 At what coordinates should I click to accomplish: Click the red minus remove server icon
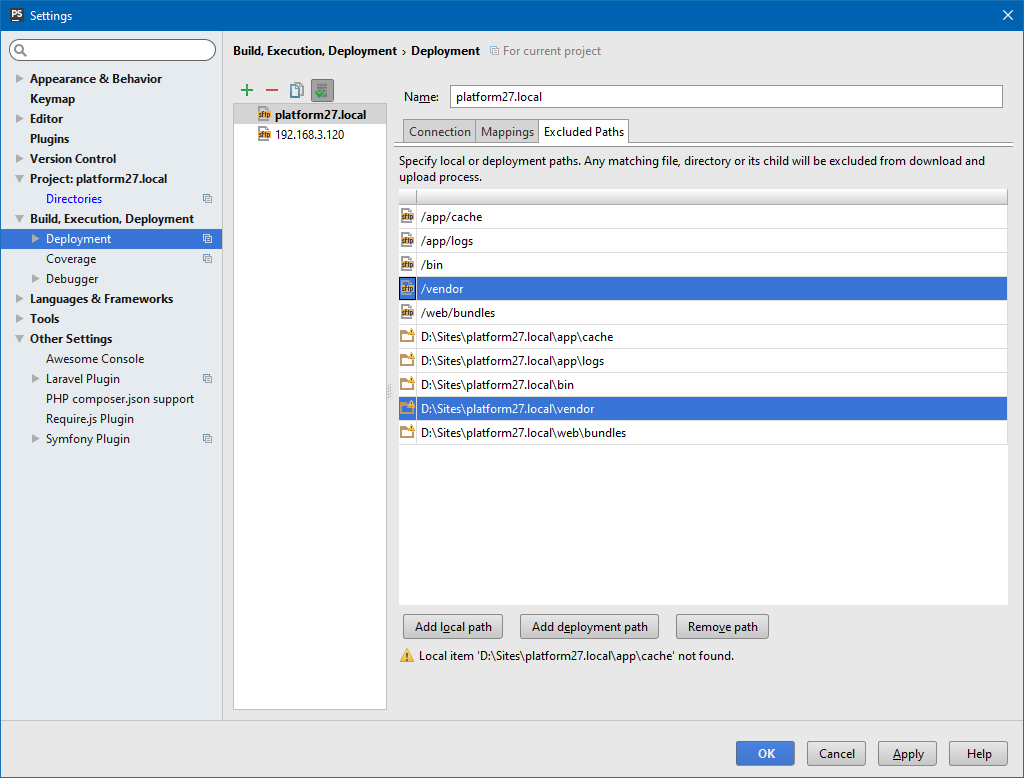271,91
